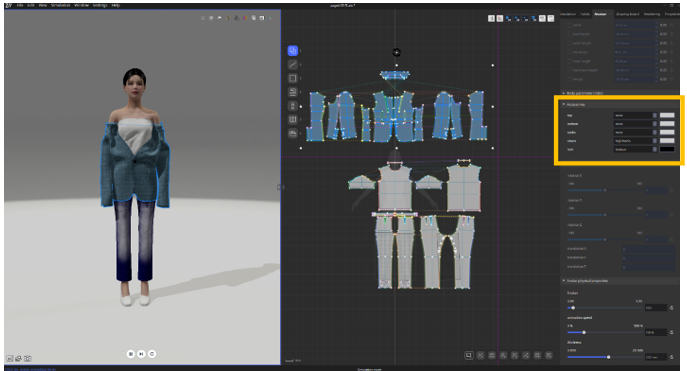Click the translation Z input field
Image resolution: width=687 pixels, height=371 pixels.
(x=648, y=266)
